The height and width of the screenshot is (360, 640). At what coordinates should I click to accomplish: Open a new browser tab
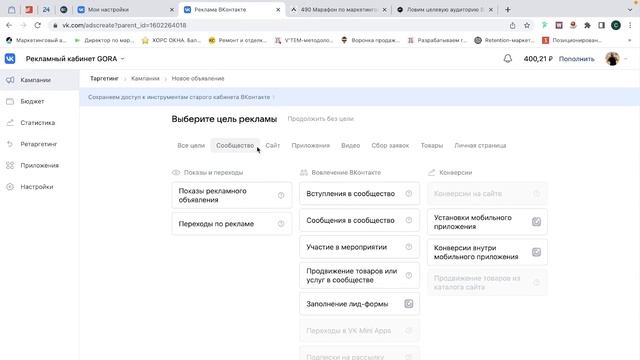[508, 9]
